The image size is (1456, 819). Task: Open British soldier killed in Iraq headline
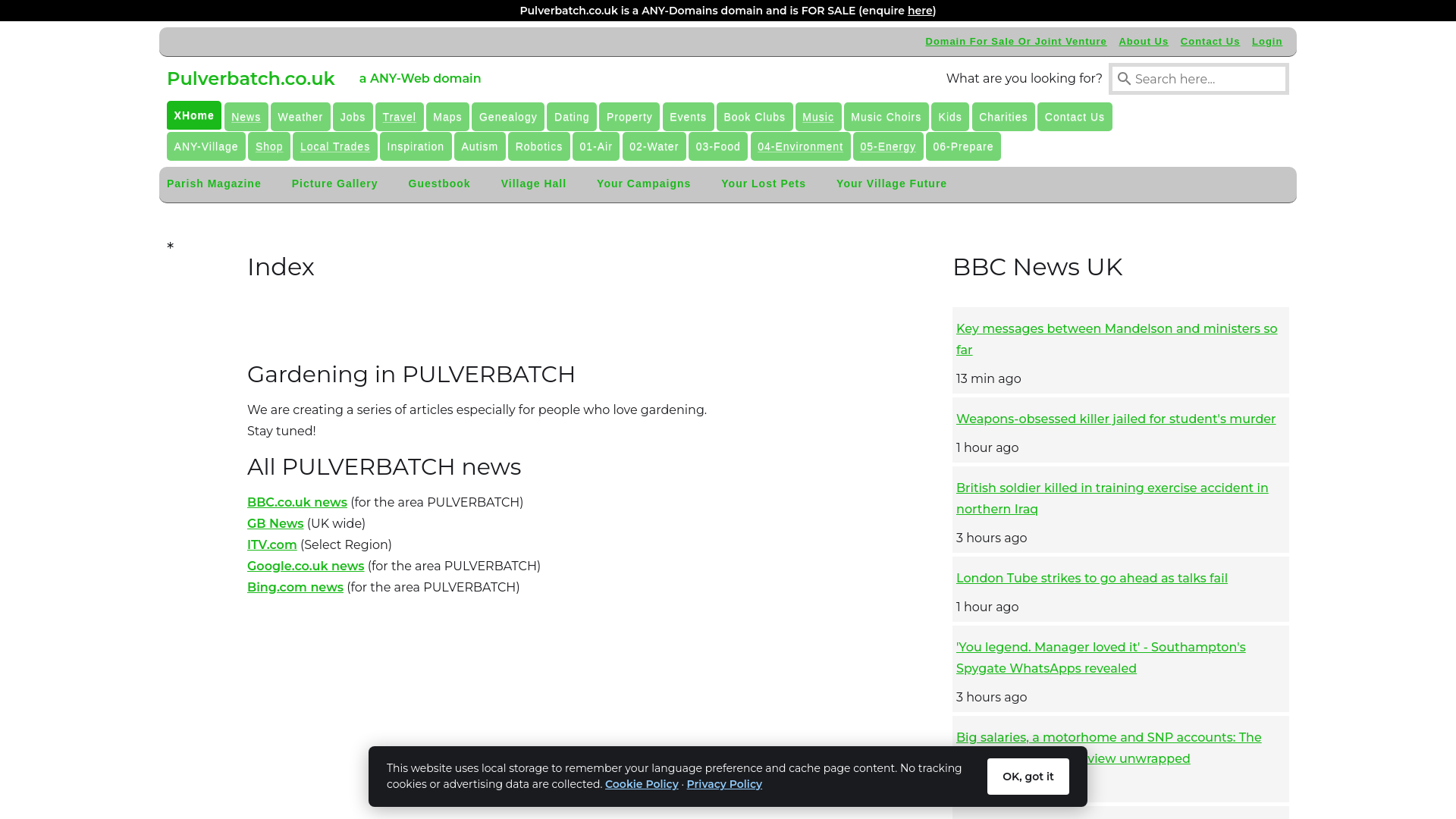tap(1112, 498)
